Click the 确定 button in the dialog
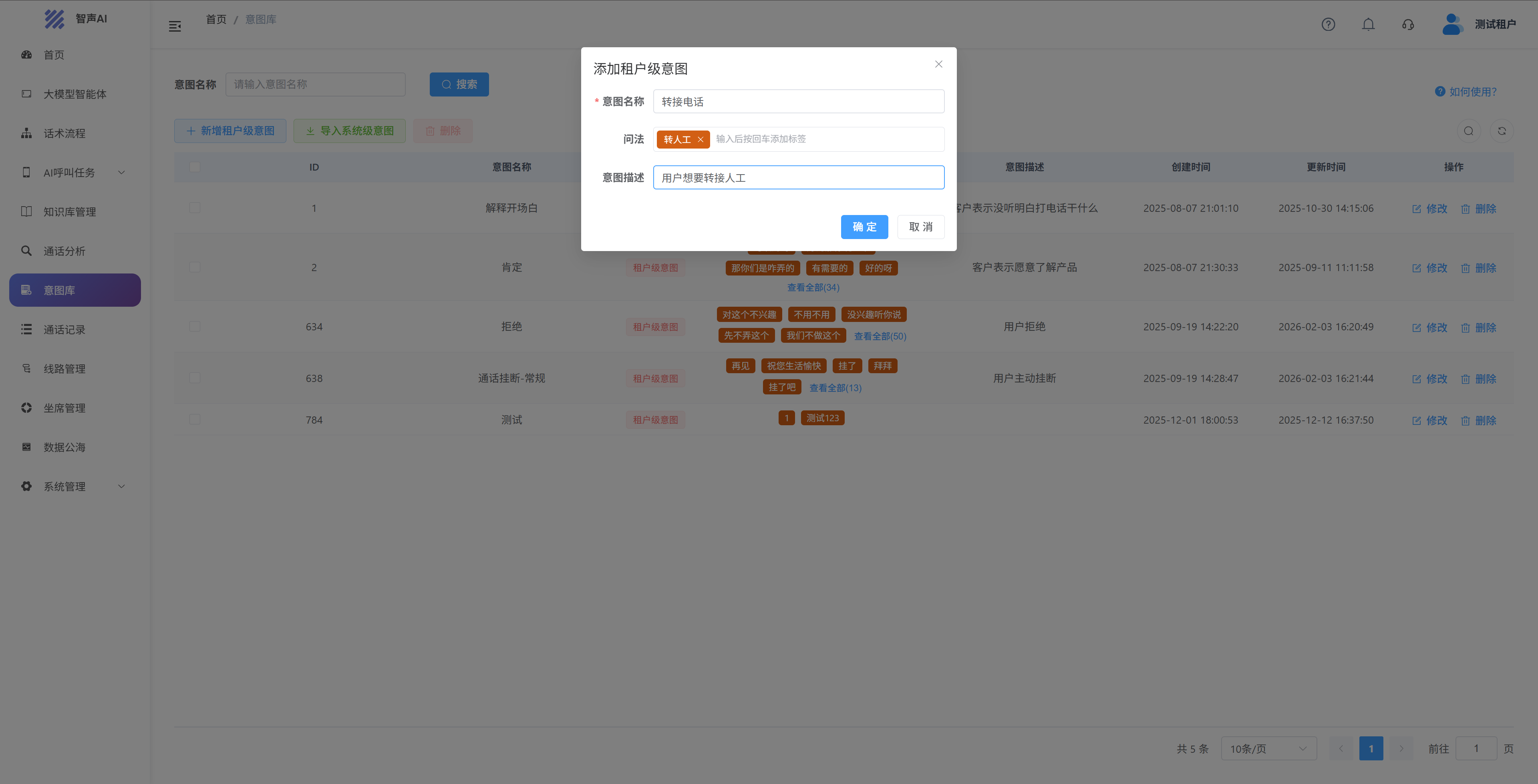Image resolution: width=1538 pixels, height=784 pixels. (864, 227)
